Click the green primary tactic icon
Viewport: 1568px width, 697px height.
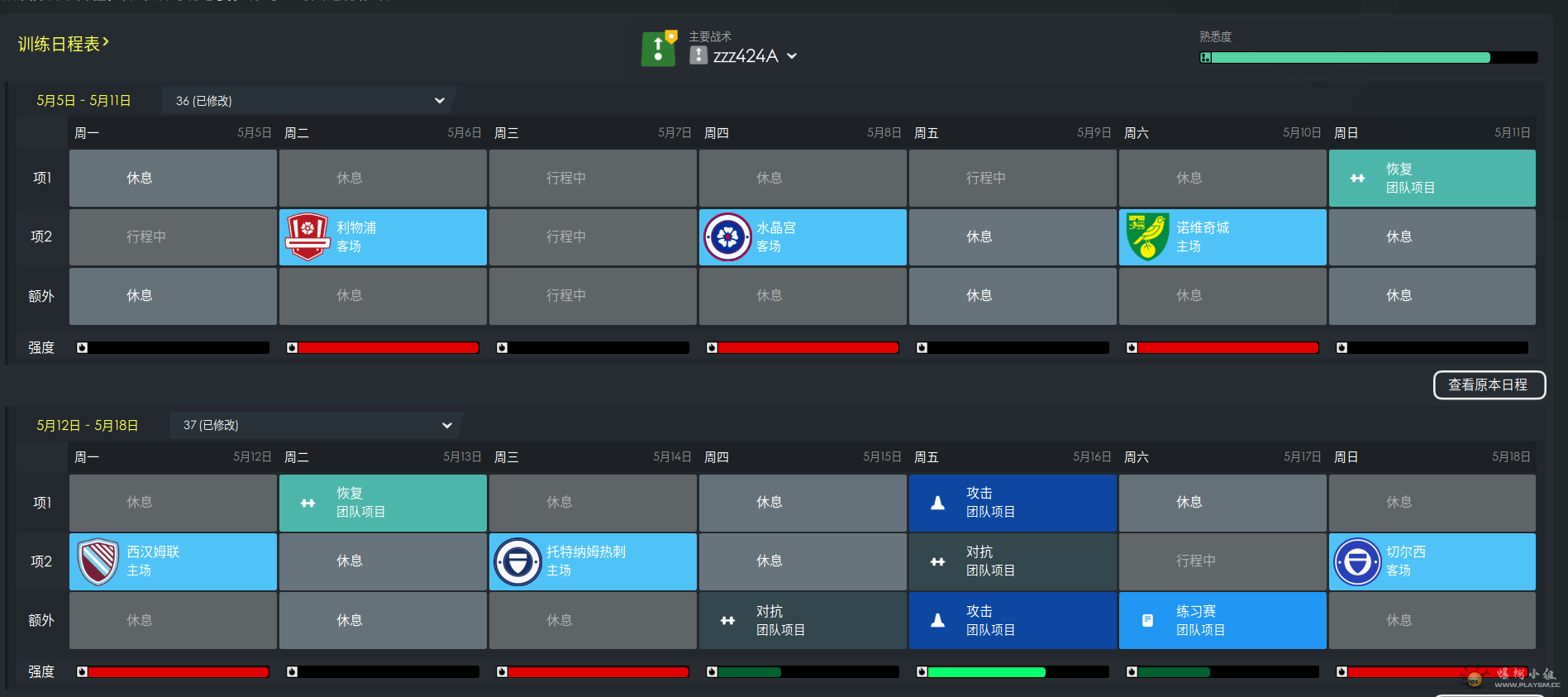tap(658, 50)
